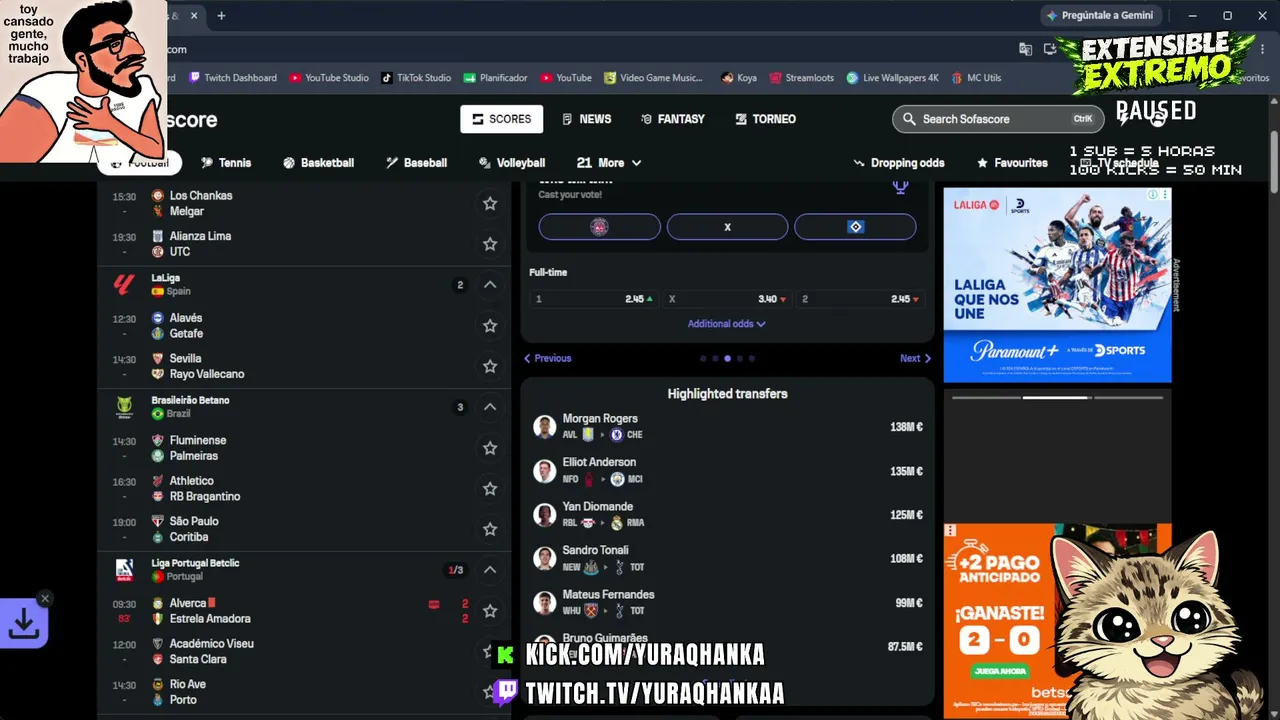Dismiss the download popup with the X
Image resolution: width=1280 pixels, height=720 pixels.
point(44,598)
